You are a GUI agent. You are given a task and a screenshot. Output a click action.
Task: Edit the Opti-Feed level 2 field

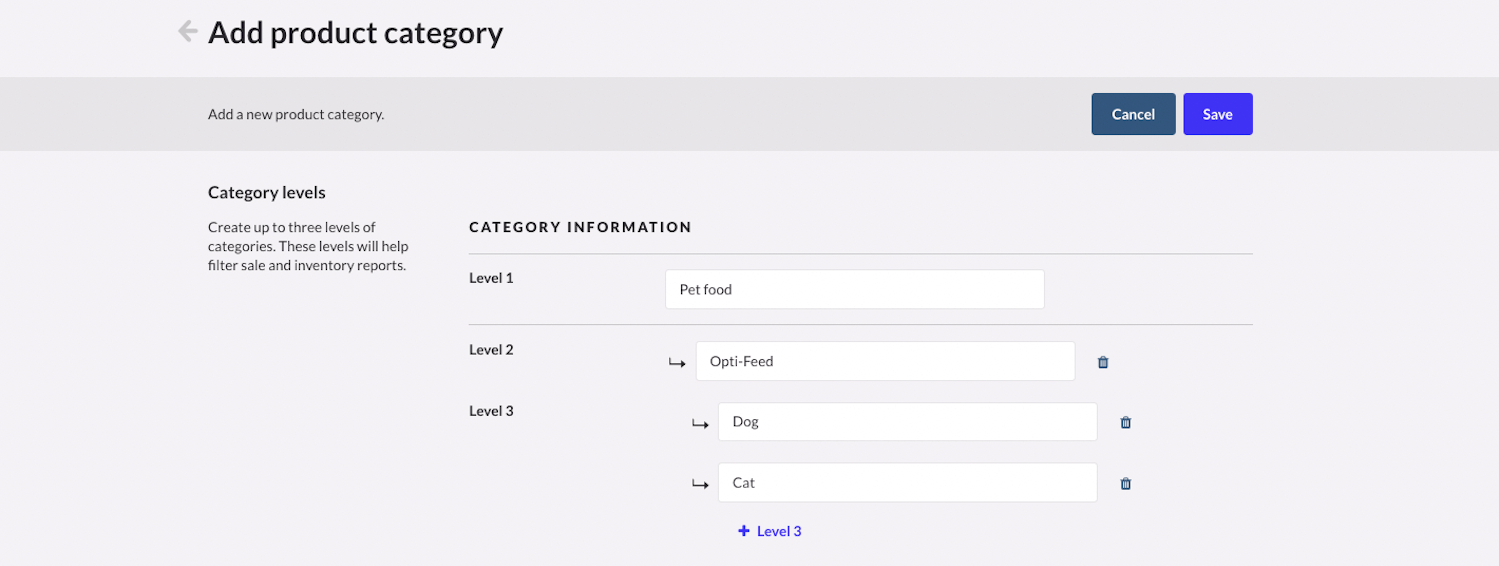click(x=885, y=361)
